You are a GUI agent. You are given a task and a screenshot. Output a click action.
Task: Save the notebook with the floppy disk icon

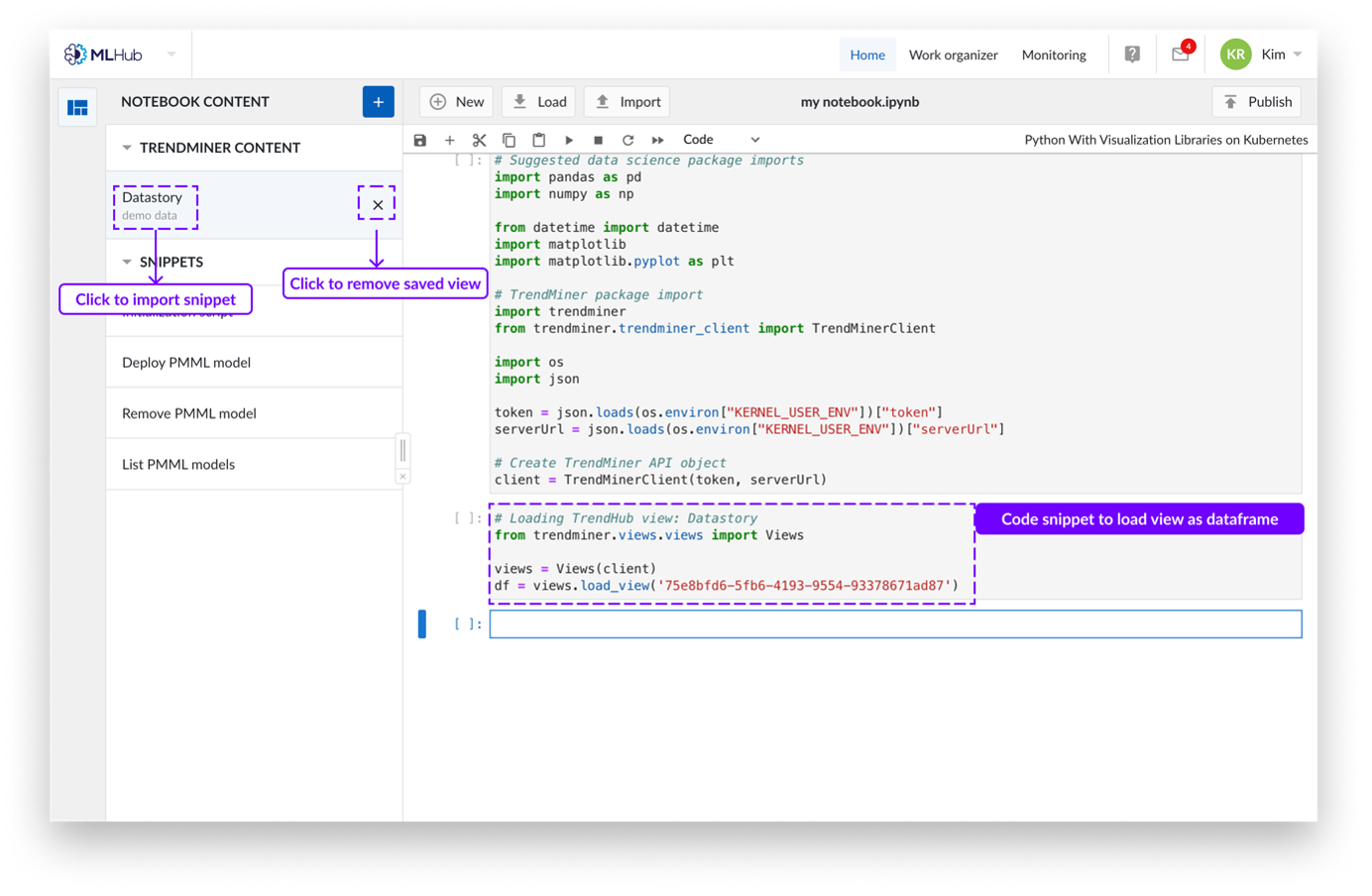(420, 141)
